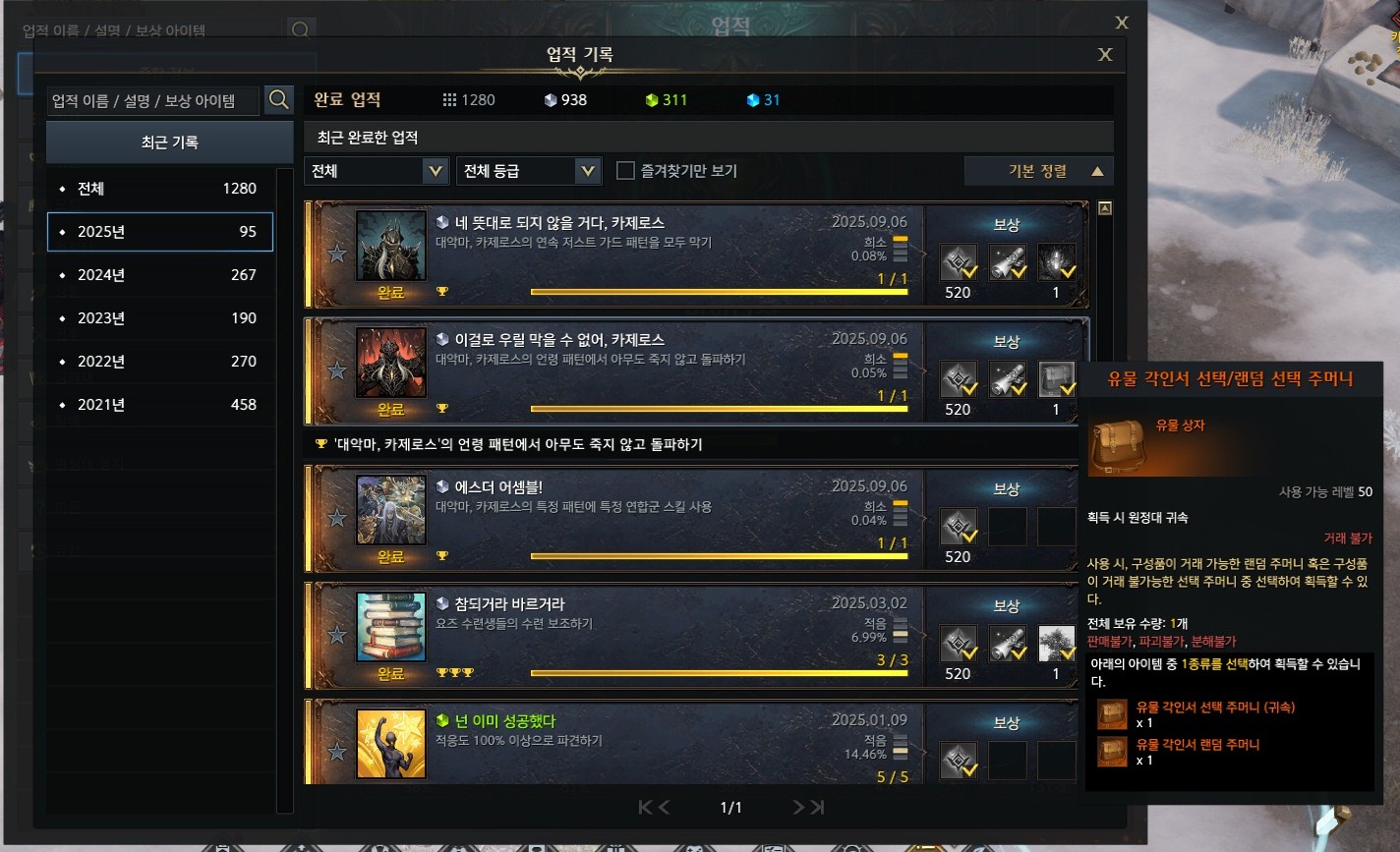Go to previous page with left arrow
This screenshot has width=1400, height=852.
pyautogui.click(x=664, y=807)
